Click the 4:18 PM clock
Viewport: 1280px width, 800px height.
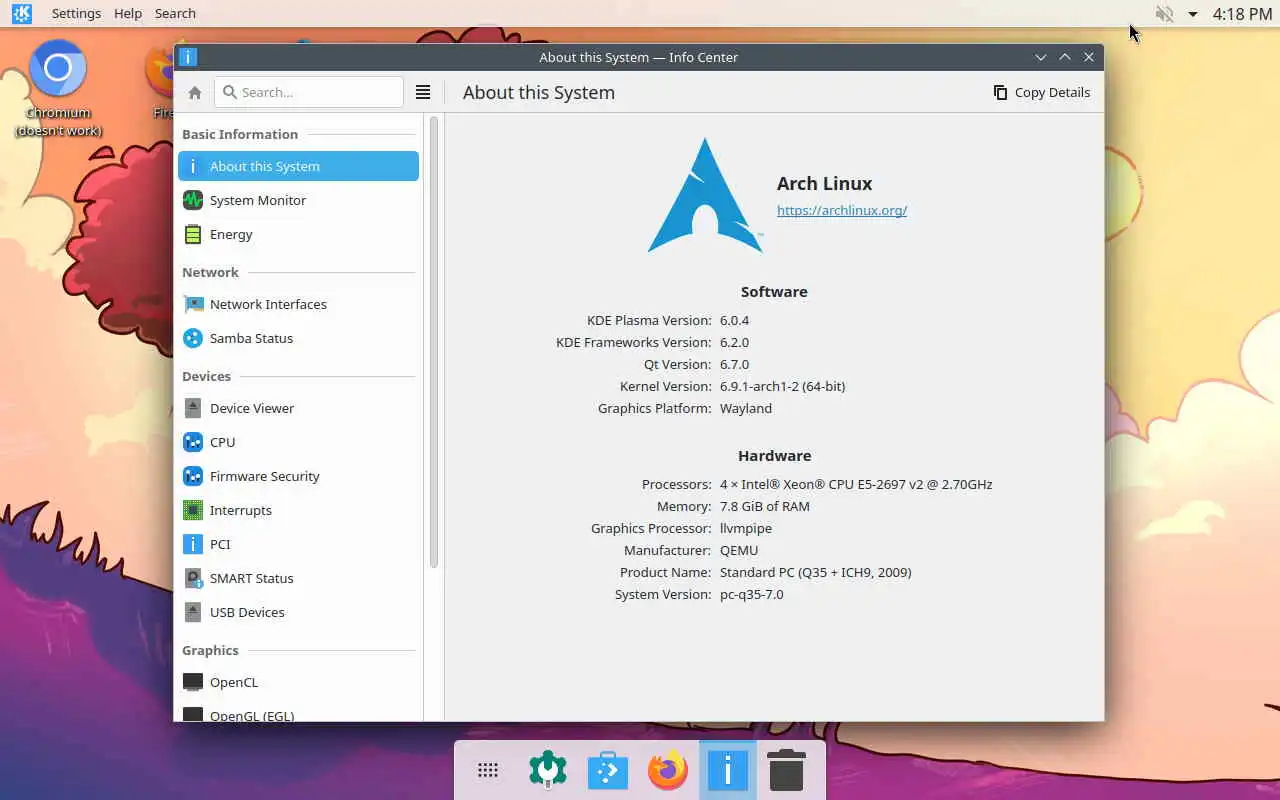click(1242, 14)
